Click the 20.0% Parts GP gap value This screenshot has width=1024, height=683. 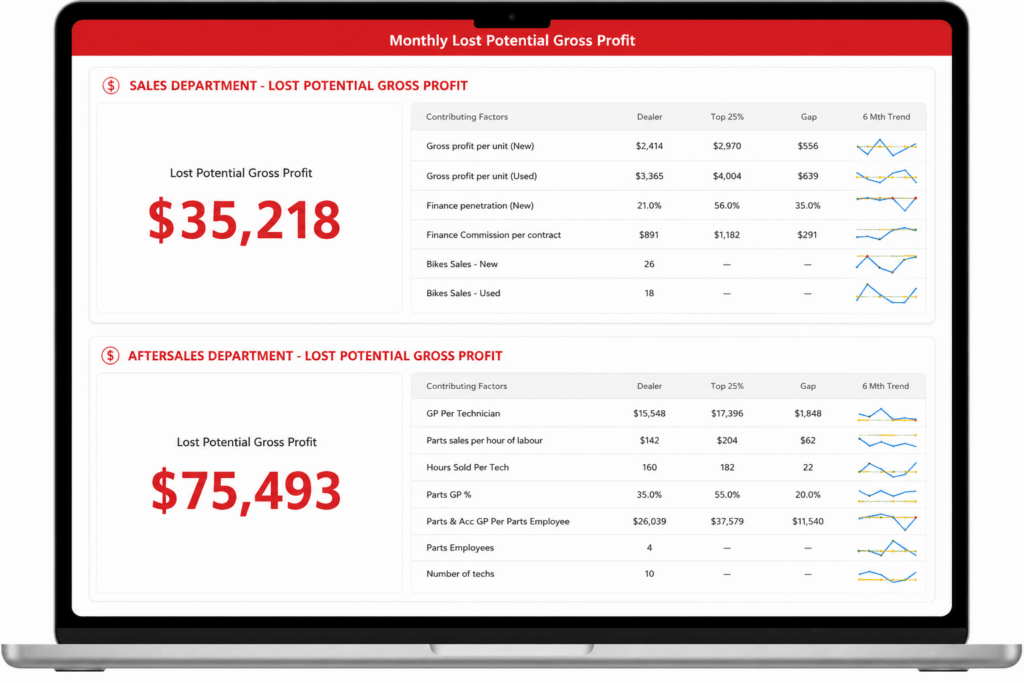pos(808,494)
